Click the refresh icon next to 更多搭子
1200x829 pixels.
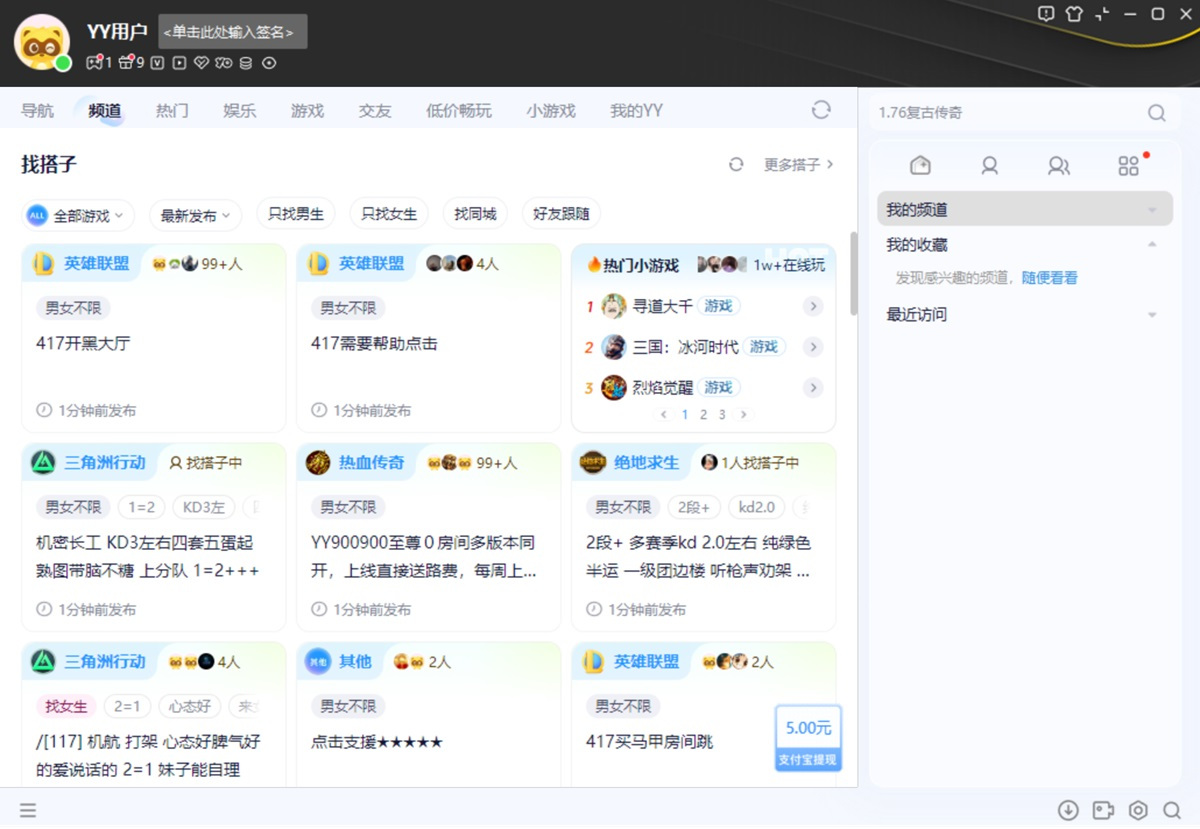click(x=736, y=165)
